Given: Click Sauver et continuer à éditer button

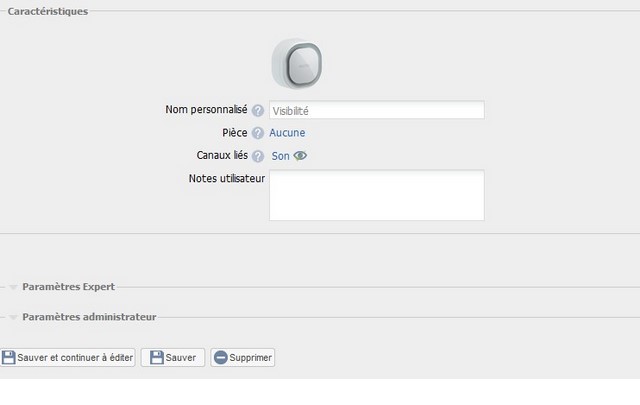Looking at the screenshot, I should (x=67, y=358).
